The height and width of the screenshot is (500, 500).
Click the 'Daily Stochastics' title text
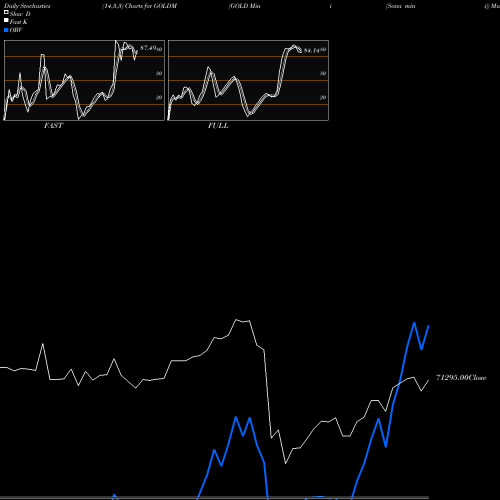coord(27,6)
